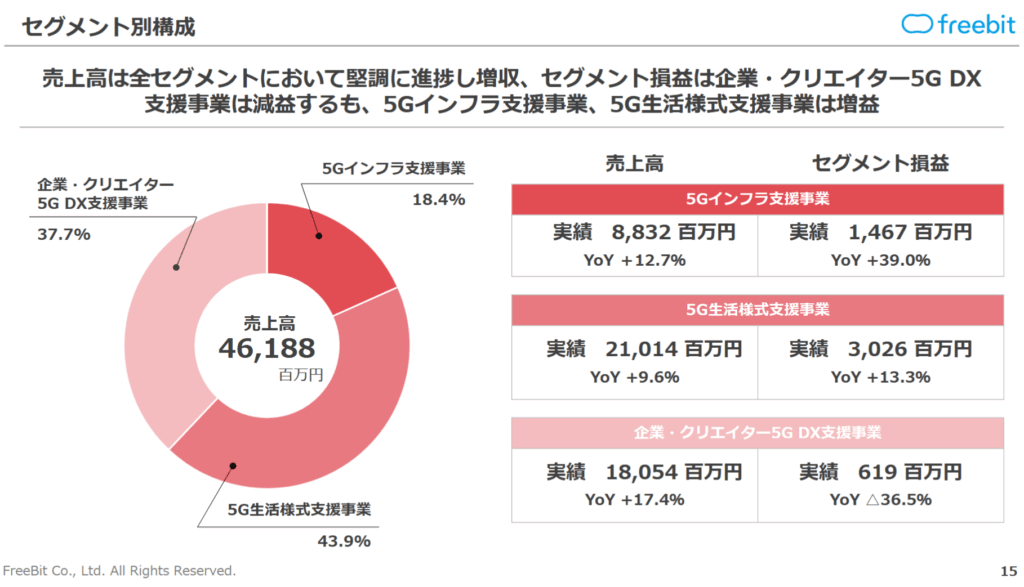Select the 5G生活様式支援事業 table header bar
Viewport: 1024px width, 587px height.
(x=757, y=309)
